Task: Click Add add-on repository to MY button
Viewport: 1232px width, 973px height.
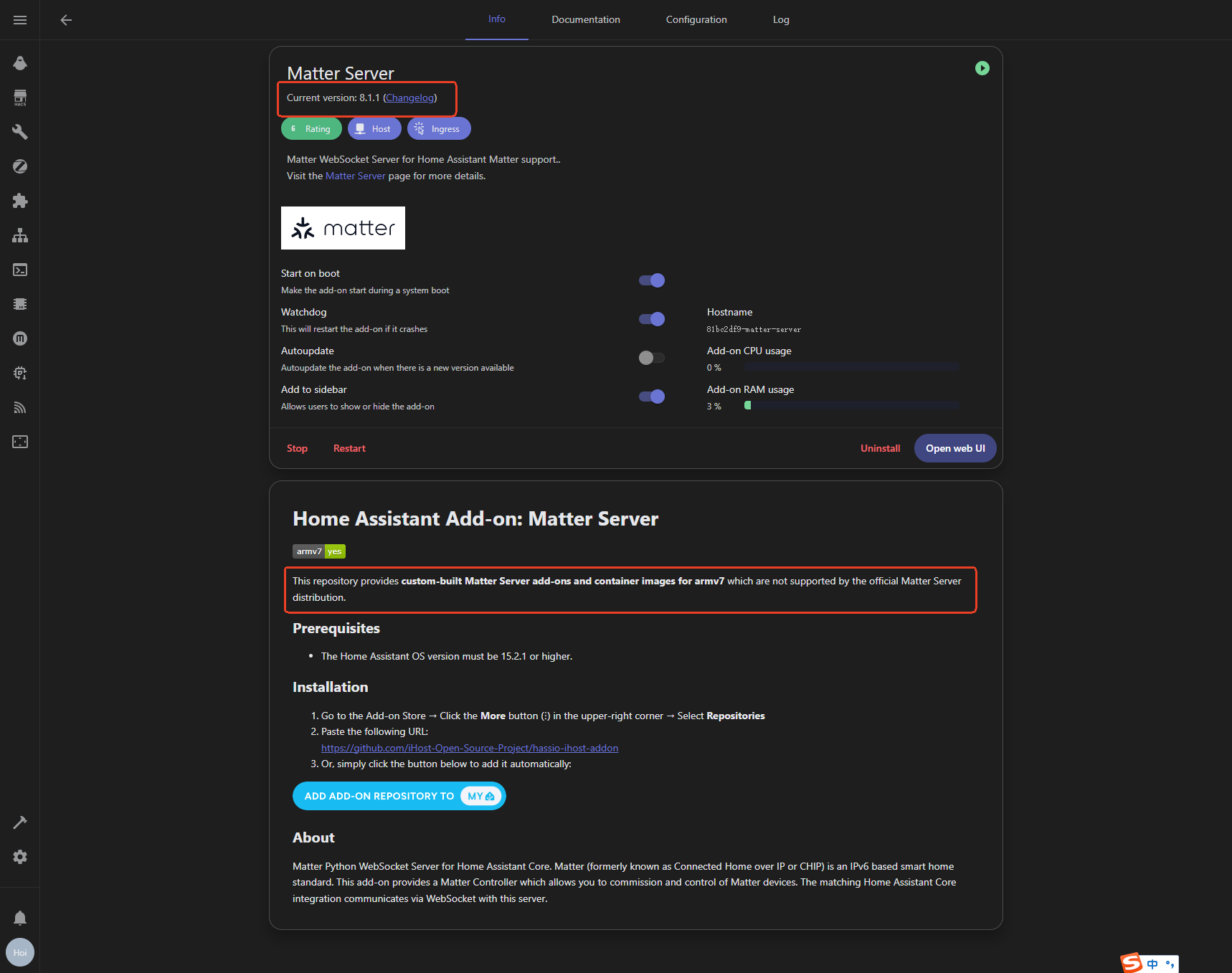Action: coord(399,796)
